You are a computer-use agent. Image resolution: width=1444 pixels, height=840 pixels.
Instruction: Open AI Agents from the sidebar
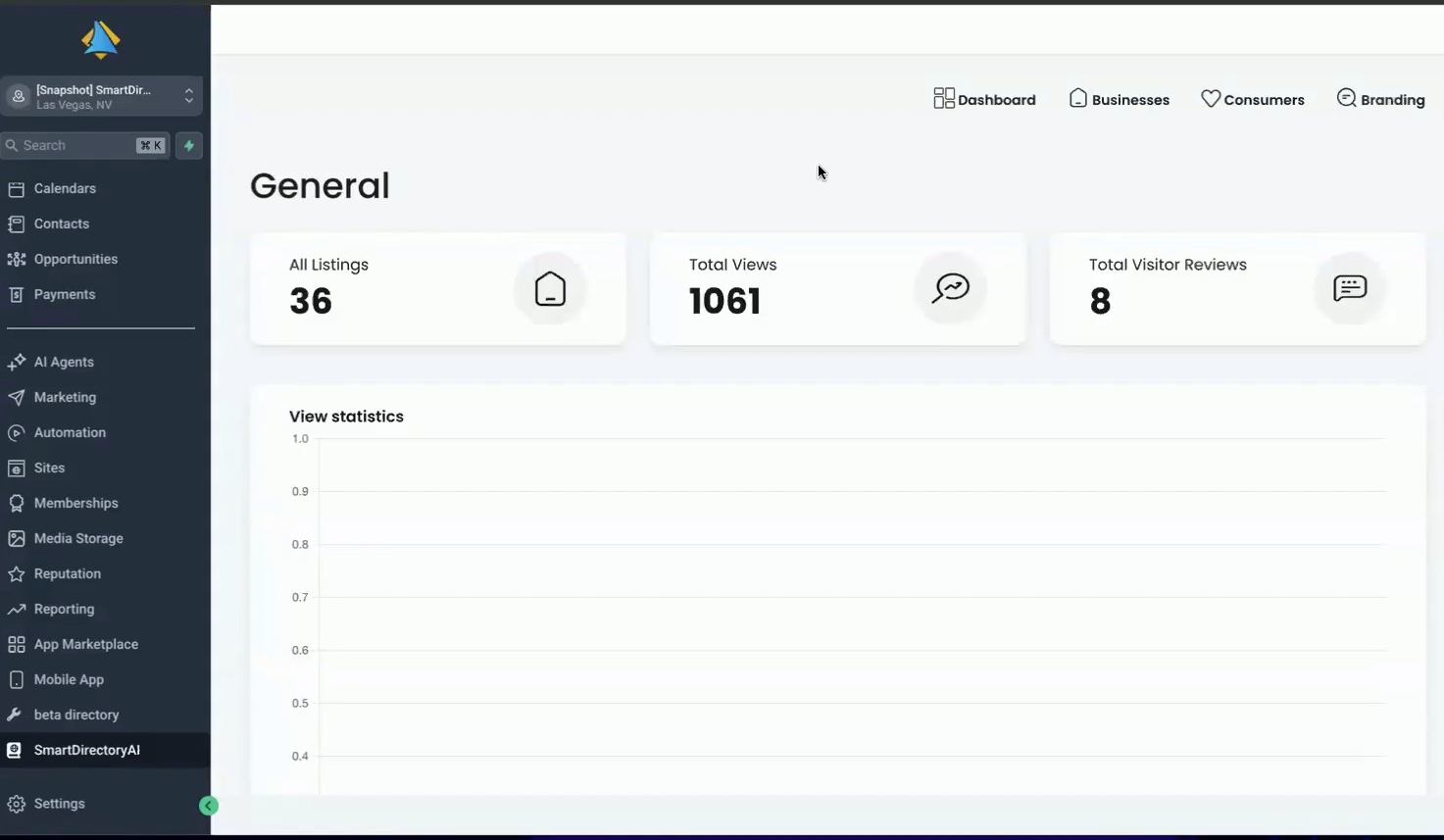point(61,362)
